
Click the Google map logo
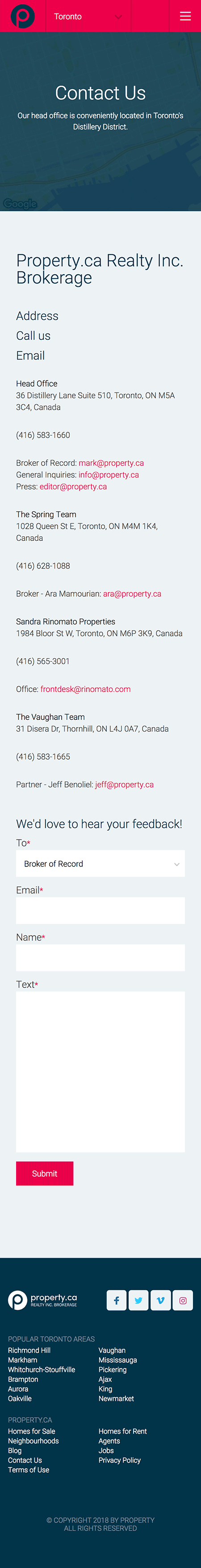point(20,204)
